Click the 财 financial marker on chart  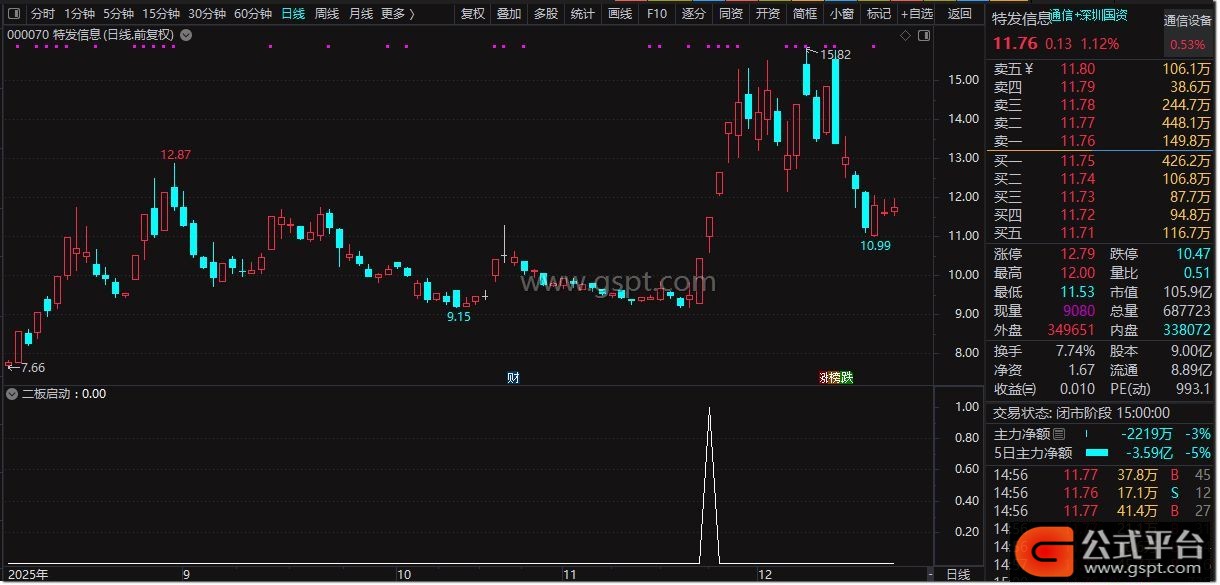pos(513,377)
